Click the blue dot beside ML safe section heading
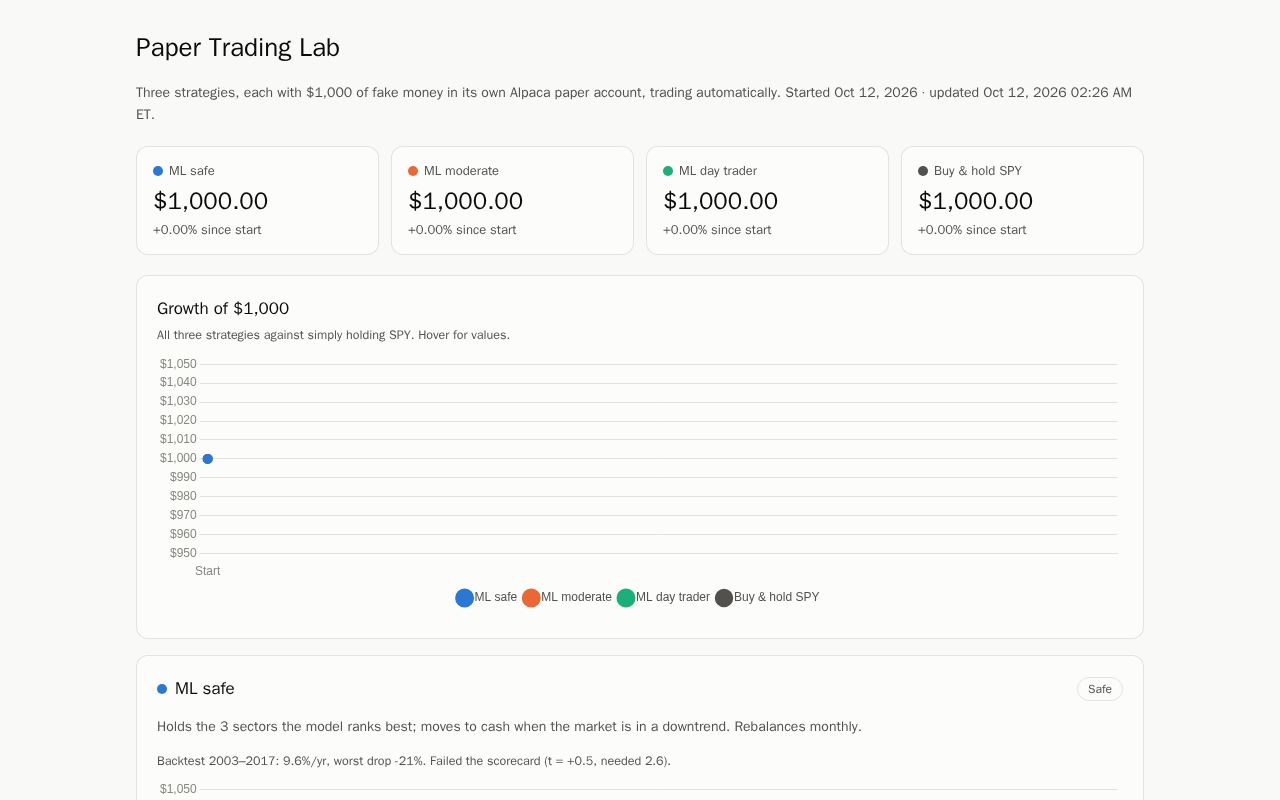This screenshot has height=800, width=1280. (162, 689)
